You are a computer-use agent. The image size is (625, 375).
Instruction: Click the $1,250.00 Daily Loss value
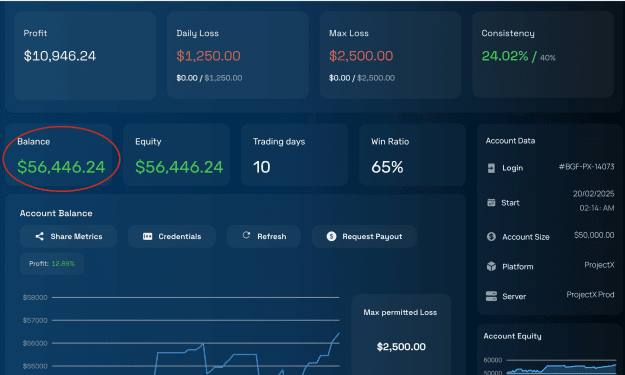(x=208, y=56)
